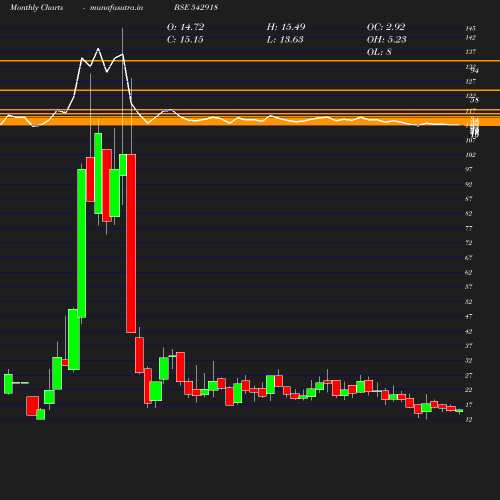Click the 142 price axis label

click(x=470, y=38)
